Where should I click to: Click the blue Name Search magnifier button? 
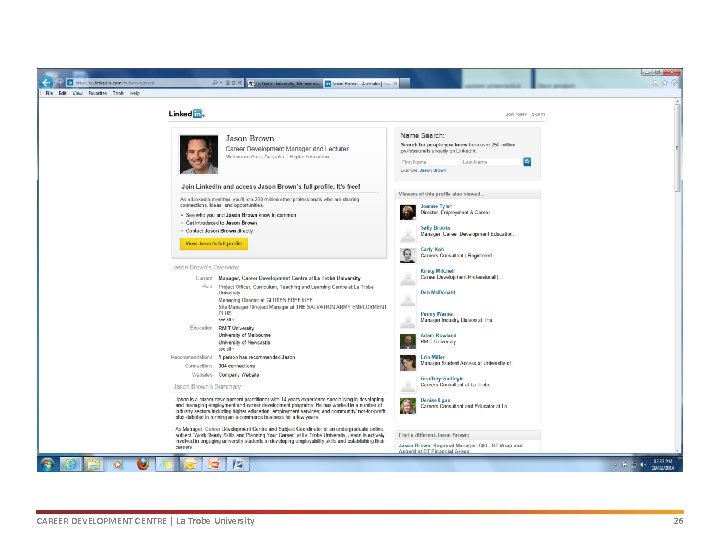(527, 162)
